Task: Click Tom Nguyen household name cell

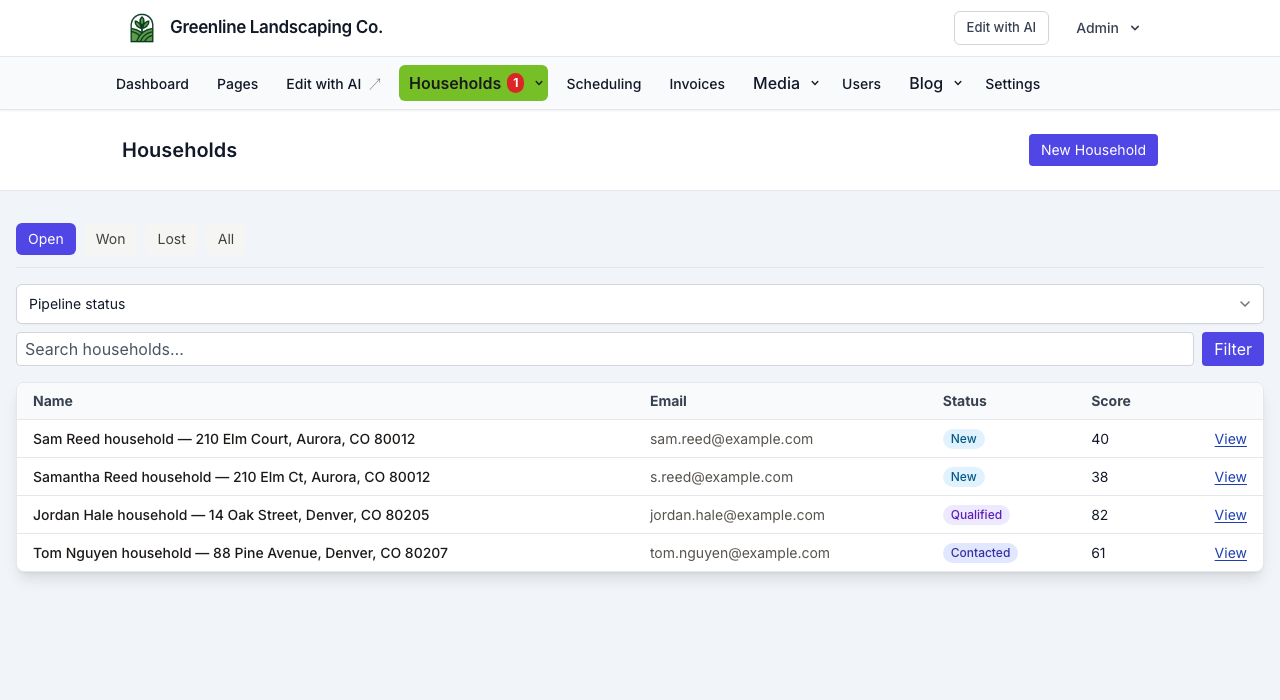Action: click(240, 553)
